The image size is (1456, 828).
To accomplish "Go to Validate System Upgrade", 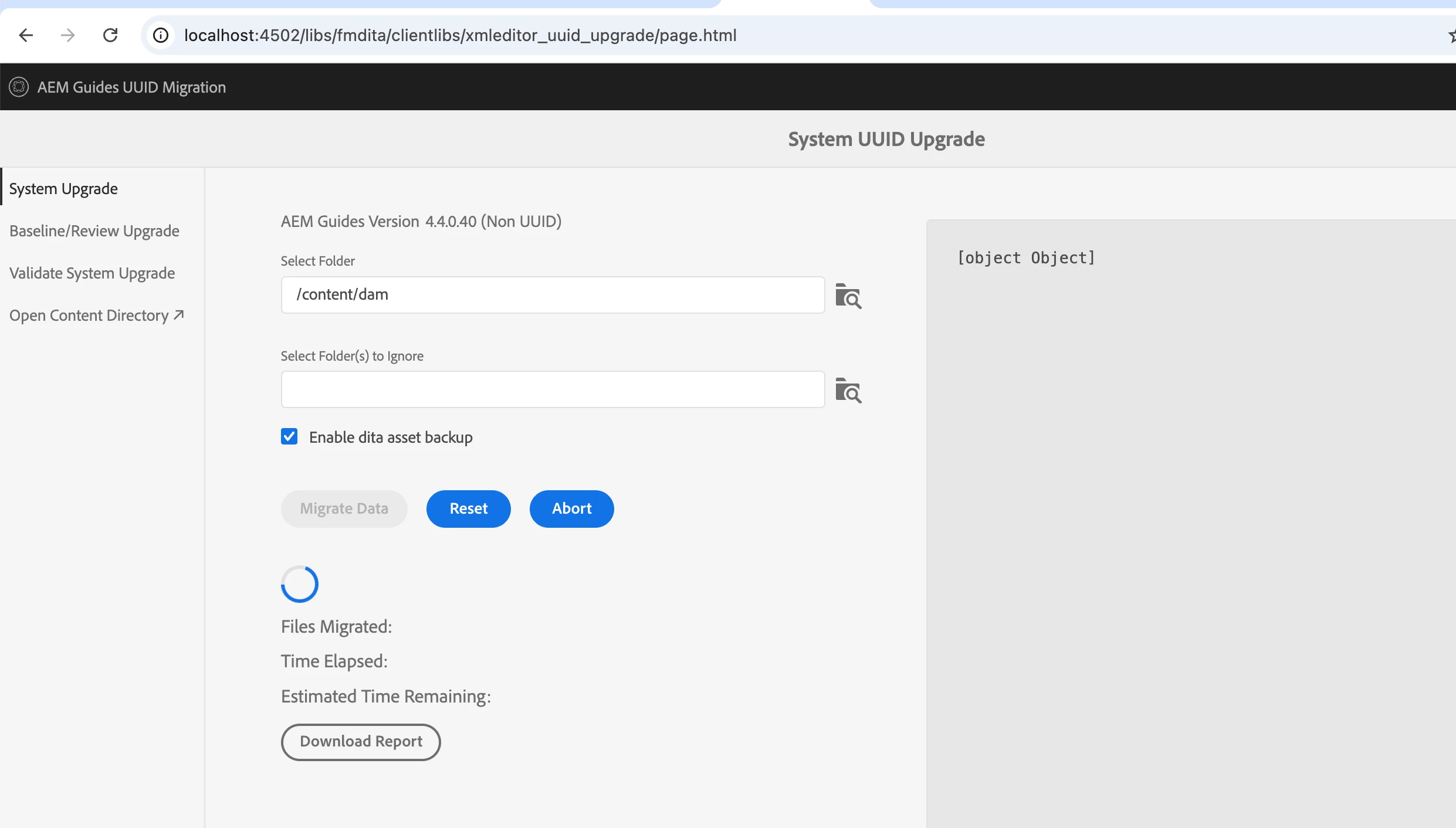I will point(92,273).
